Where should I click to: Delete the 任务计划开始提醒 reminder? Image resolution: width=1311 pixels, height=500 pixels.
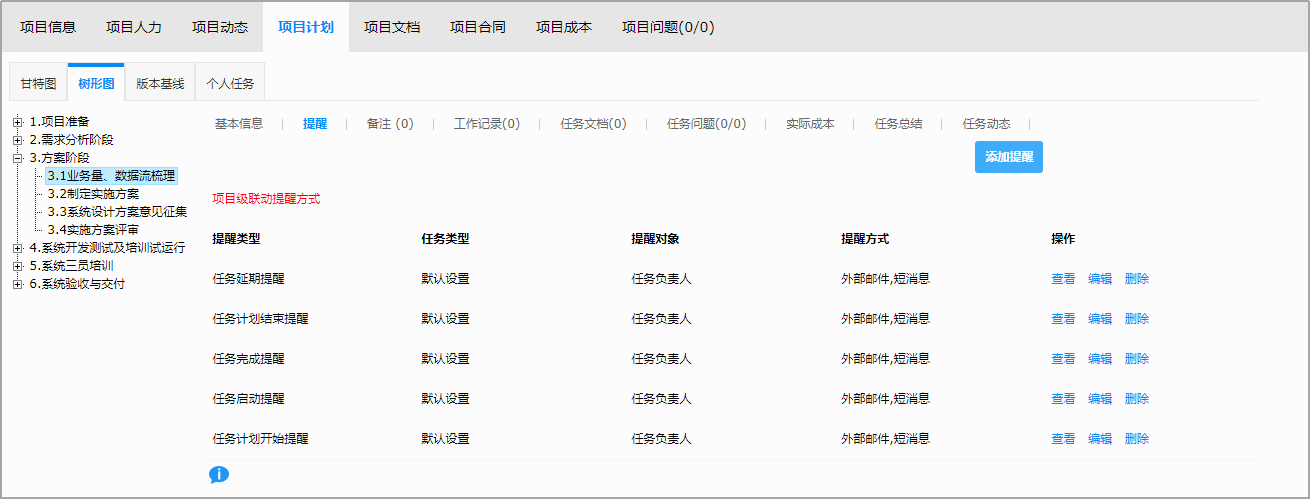[1137, 439]
